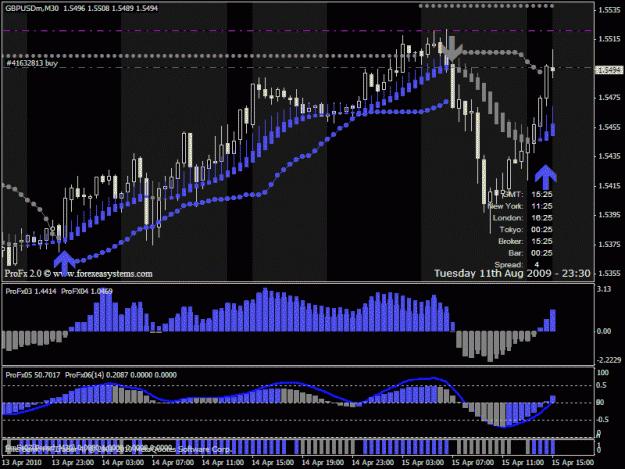Click the 14 Apr 15:00 time axis label
The height and width of the screenshot is (469, 625).
(273, 463)
